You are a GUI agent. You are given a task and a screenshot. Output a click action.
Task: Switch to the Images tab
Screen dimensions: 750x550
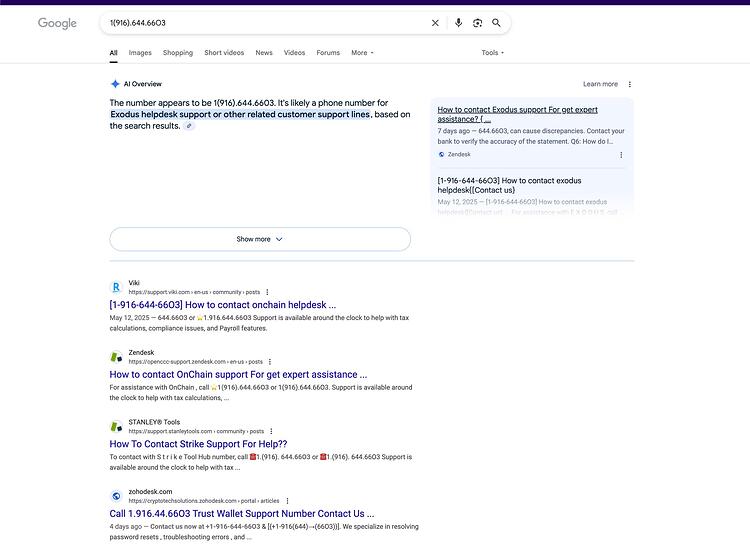[140, 53]
